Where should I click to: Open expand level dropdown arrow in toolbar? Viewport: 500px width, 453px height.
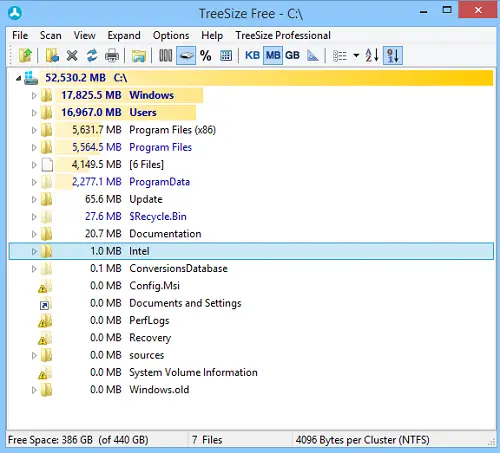[356, 55]
